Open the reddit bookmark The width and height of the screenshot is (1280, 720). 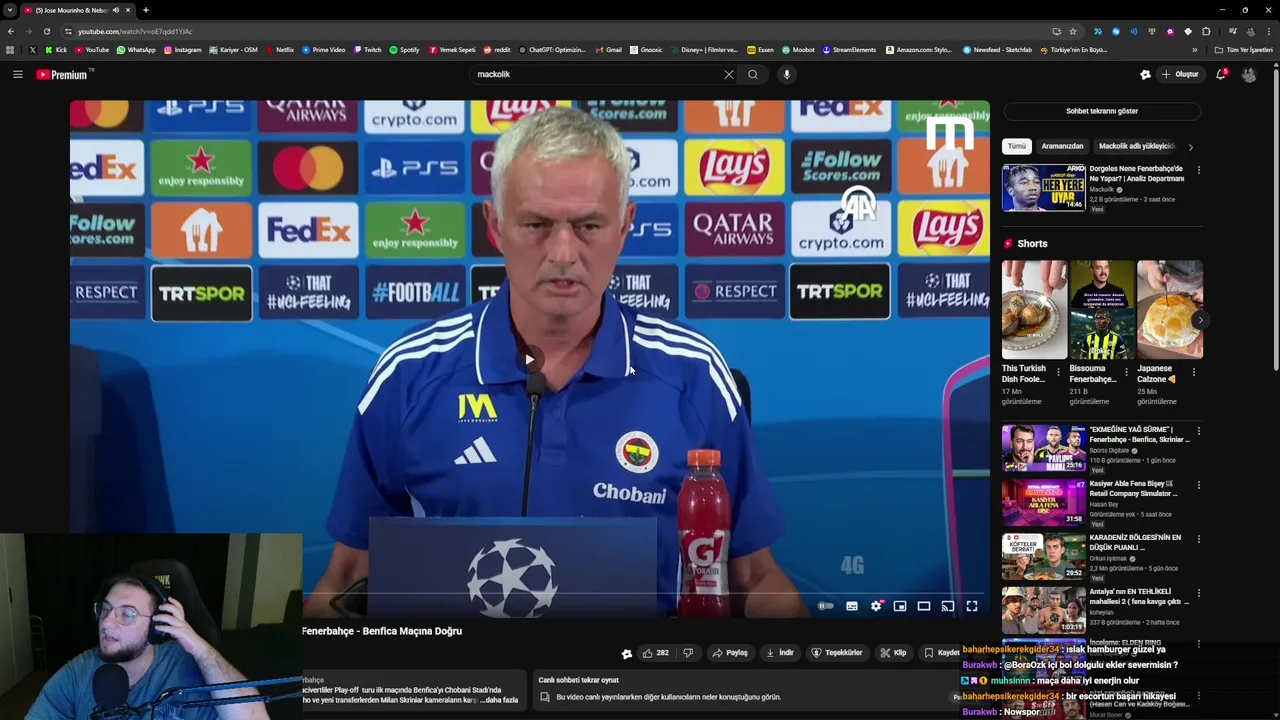pyautogui.click(x=497, y=49)
